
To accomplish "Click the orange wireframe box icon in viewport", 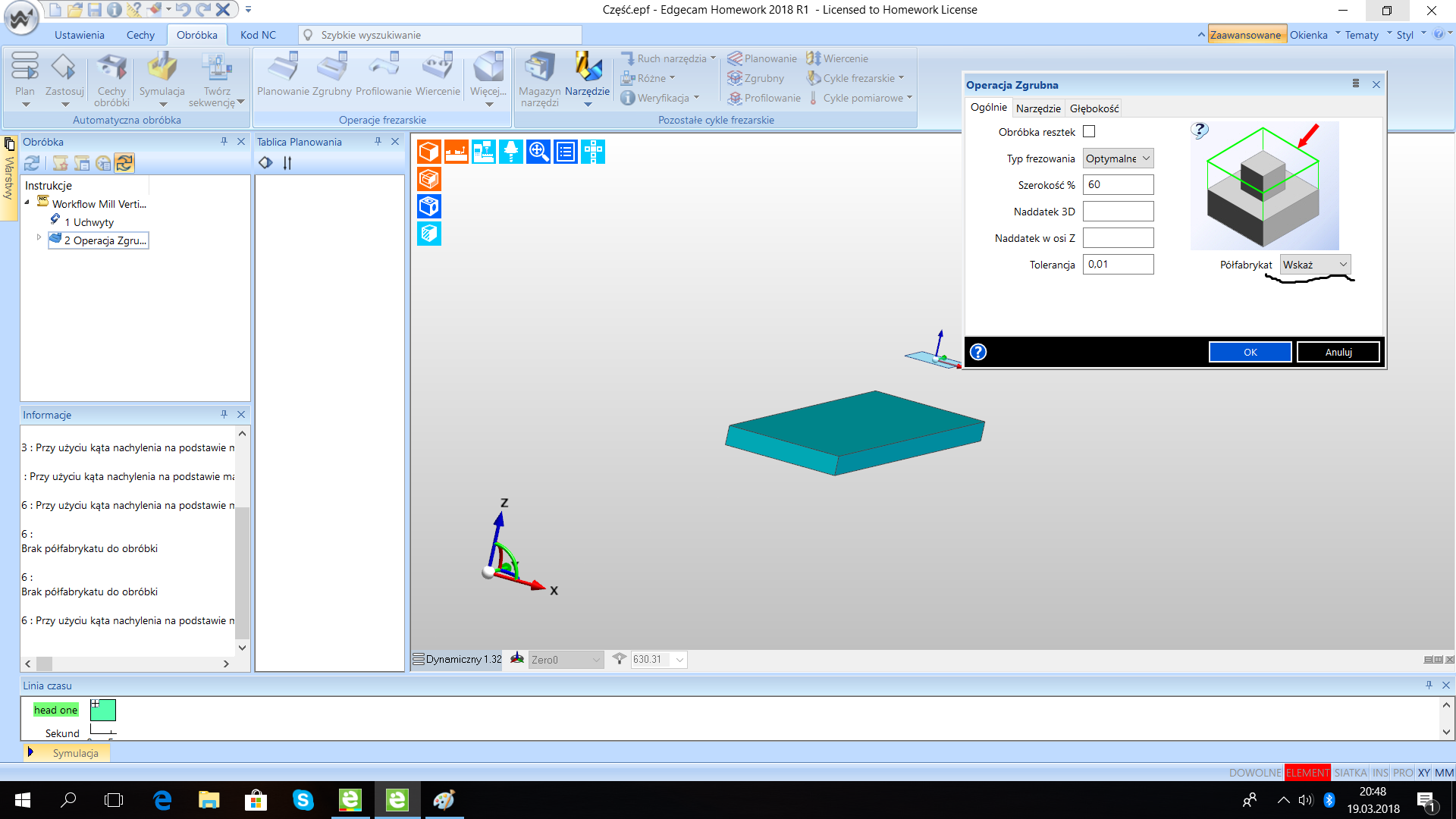I will coord(429,179).
